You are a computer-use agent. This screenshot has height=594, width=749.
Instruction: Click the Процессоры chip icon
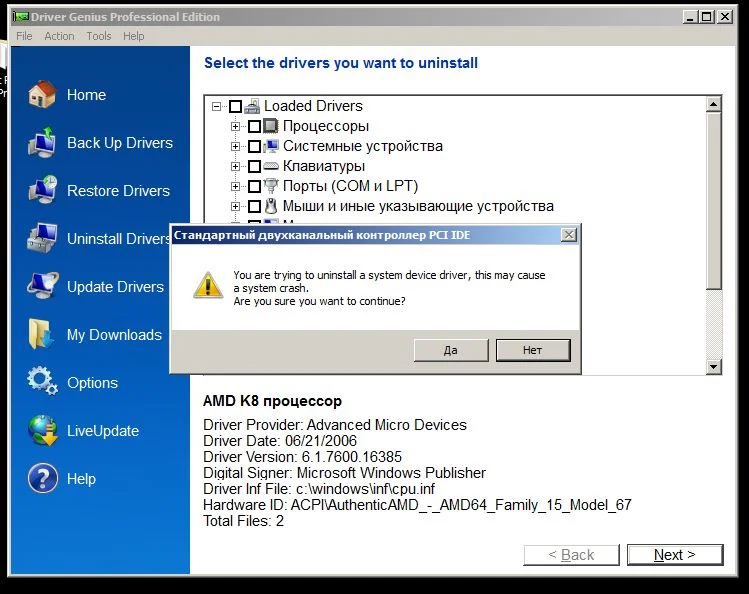pyautogui.click(x=271, y=126)
